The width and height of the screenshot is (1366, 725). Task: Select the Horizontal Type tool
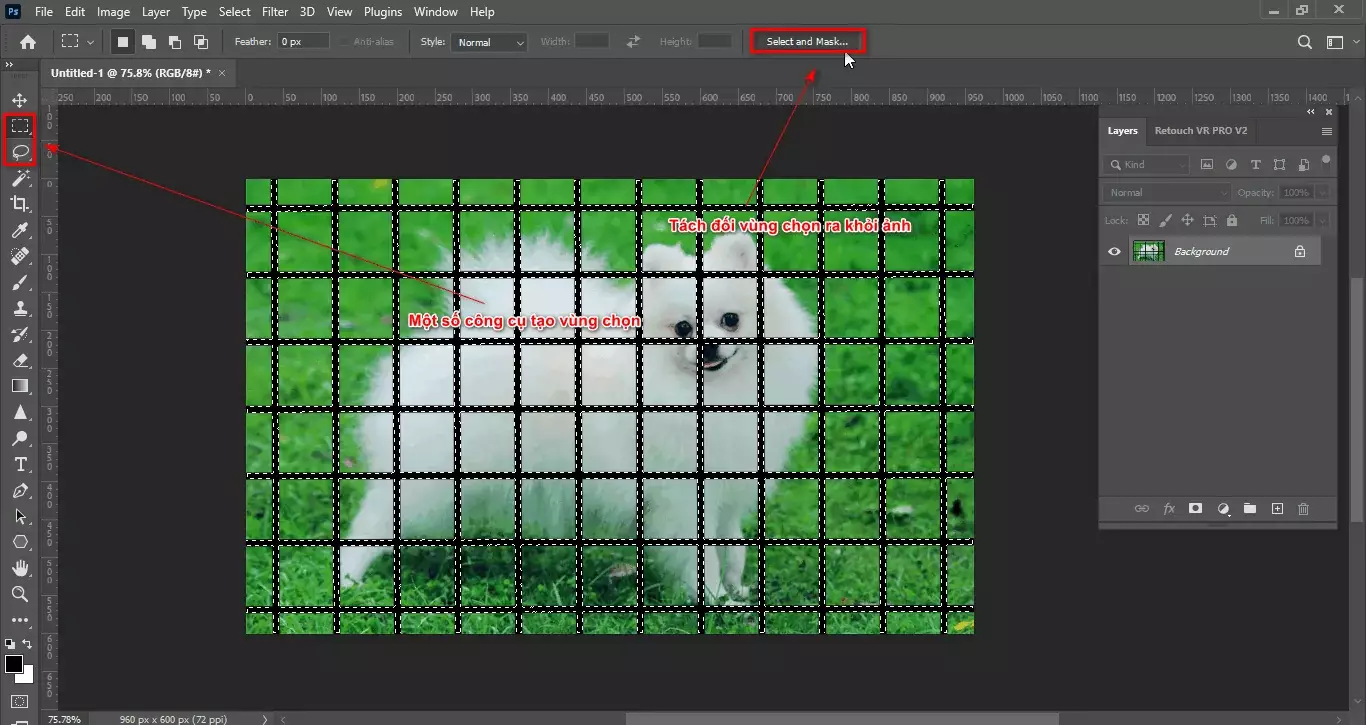click(x=20, y=464)
